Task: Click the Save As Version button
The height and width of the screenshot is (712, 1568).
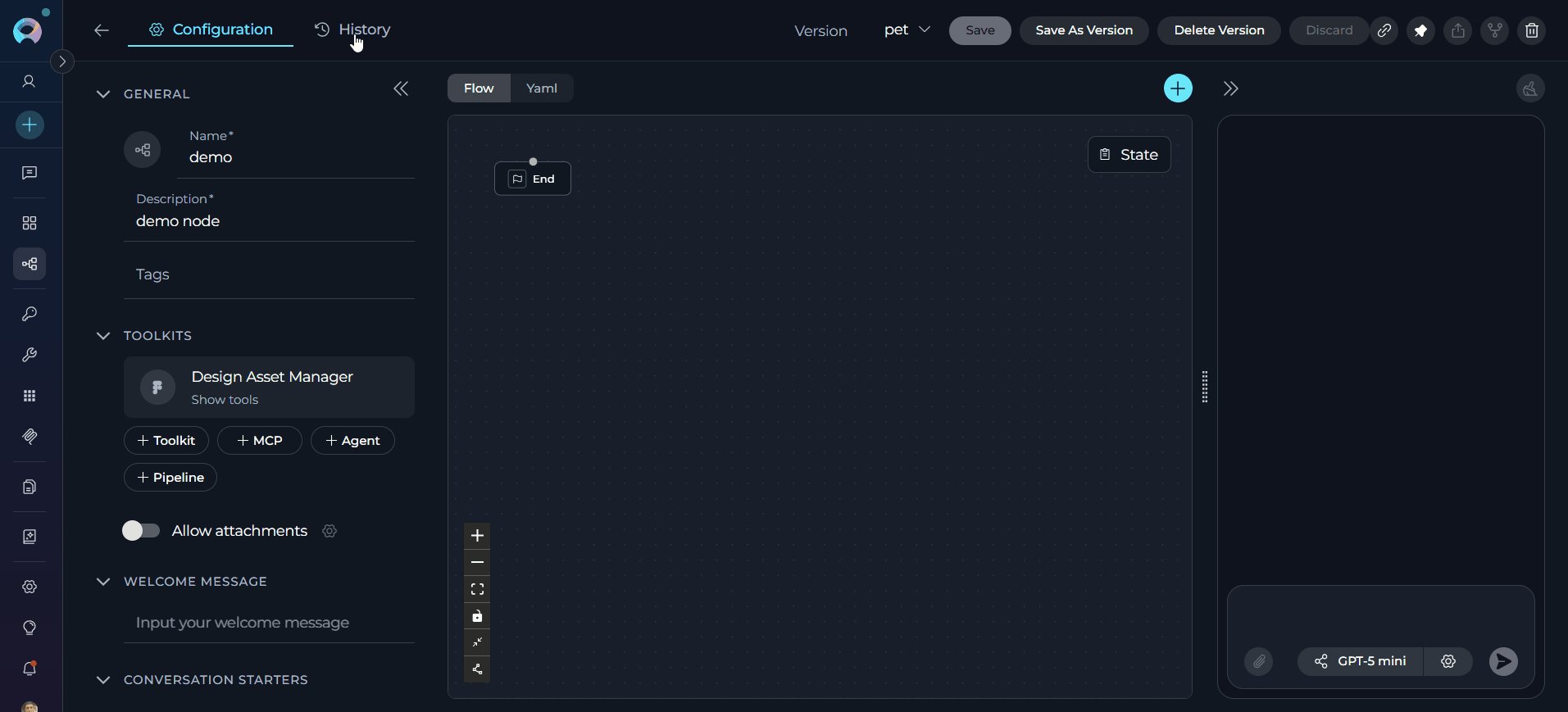Action: (1084, 30)
